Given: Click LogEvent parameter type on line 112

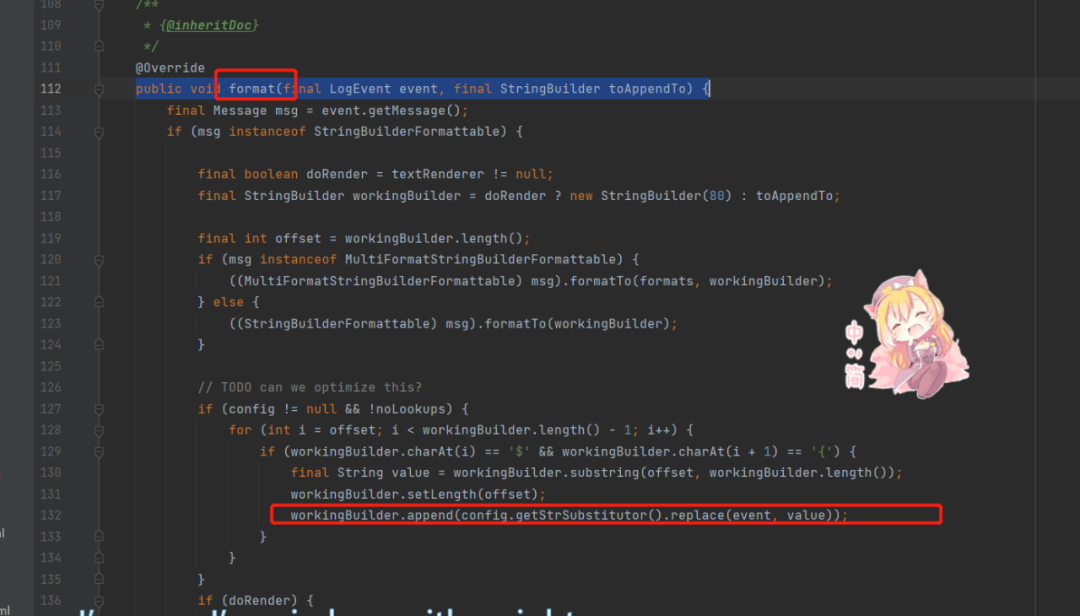Looking at the screenshot, I should [x=360, y=89].
